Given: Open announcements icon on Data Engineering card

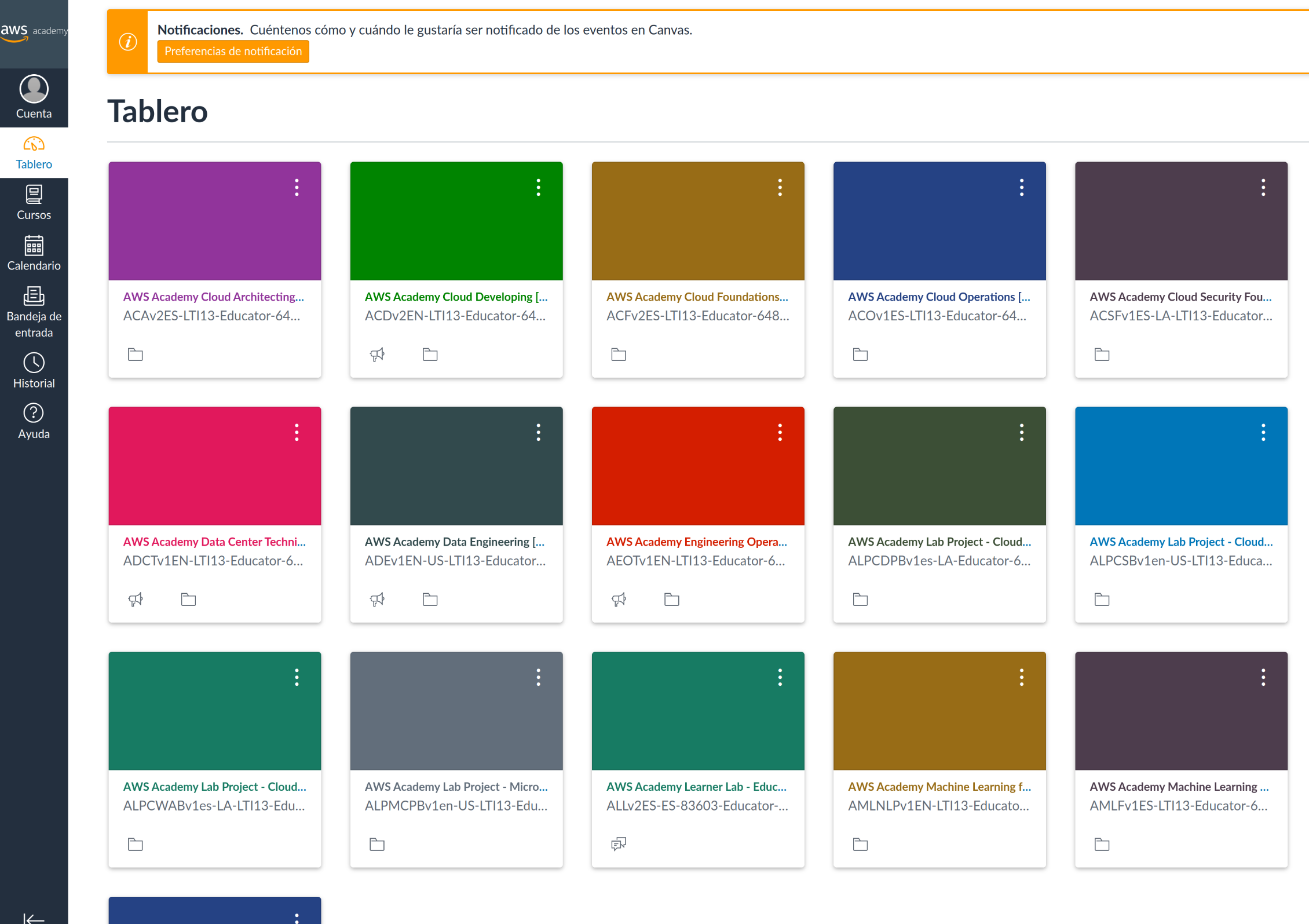Looking at the screenshot, I should (x=377, y=599).
